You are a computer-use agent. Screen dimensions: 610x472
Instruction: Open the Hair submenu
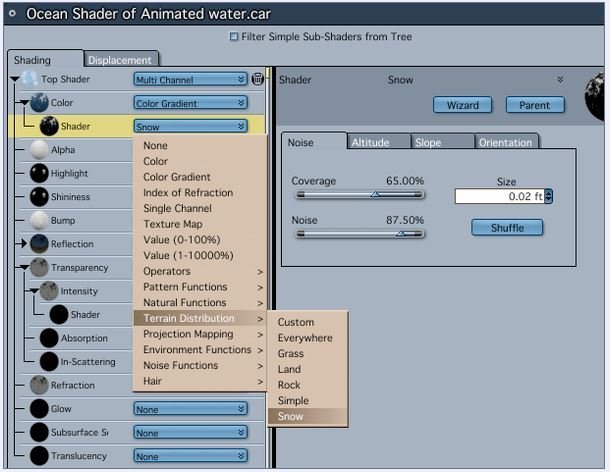pyautogui.click(x=200, y=381)
